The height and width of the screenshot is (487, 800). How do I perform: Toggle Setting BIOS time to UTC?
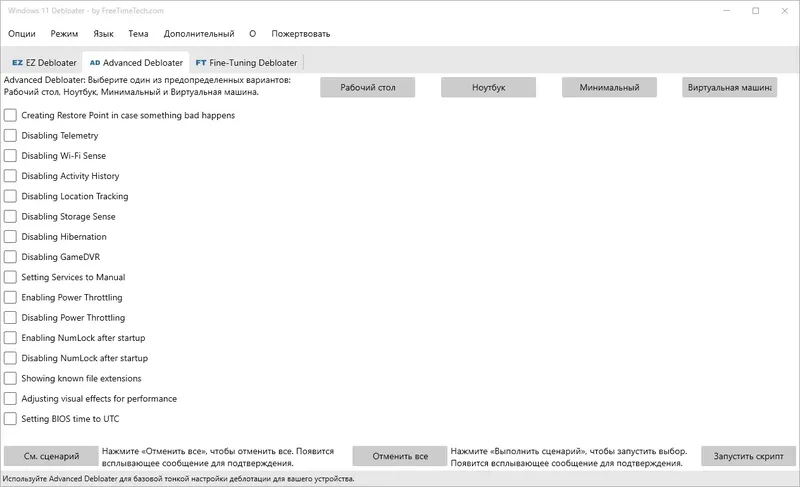coord(10,419)
